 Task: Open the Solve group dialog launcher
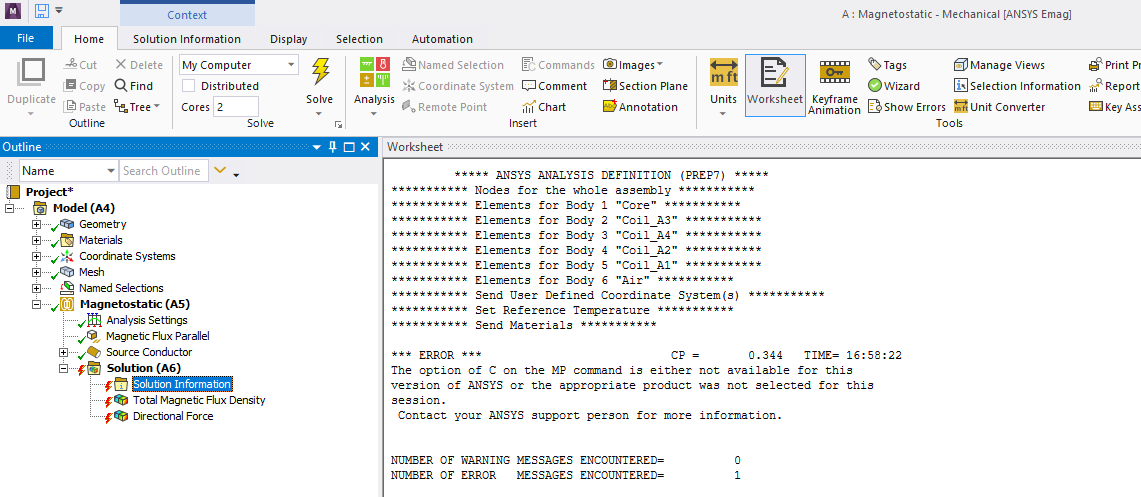(x=338, y=124)
